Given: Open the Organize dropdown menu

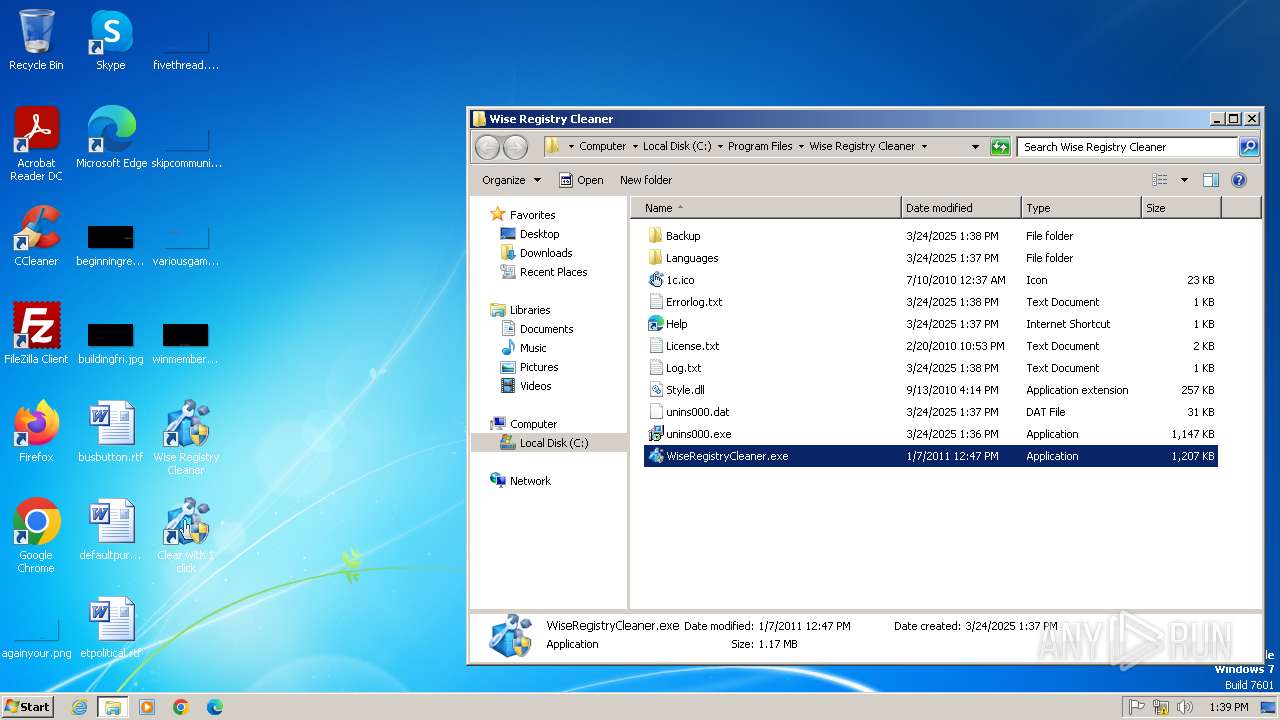Looking at the screenshot, I should [511, 180].
